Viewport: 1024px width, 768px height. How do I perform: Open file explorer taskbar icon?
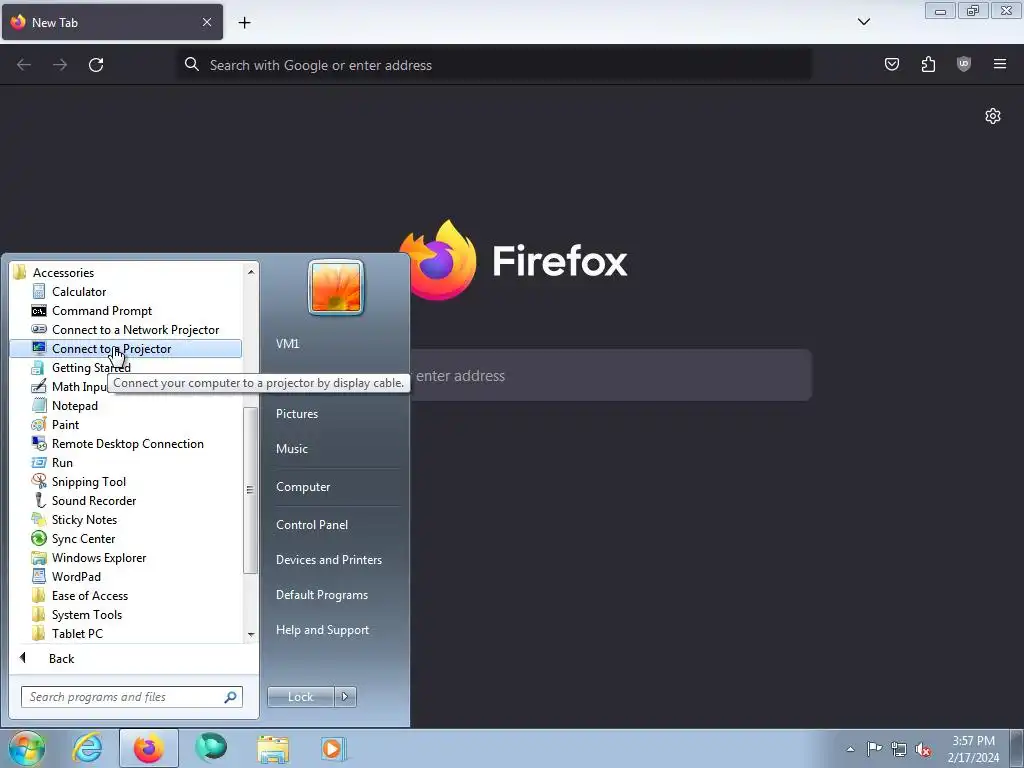tap(273, 748)
